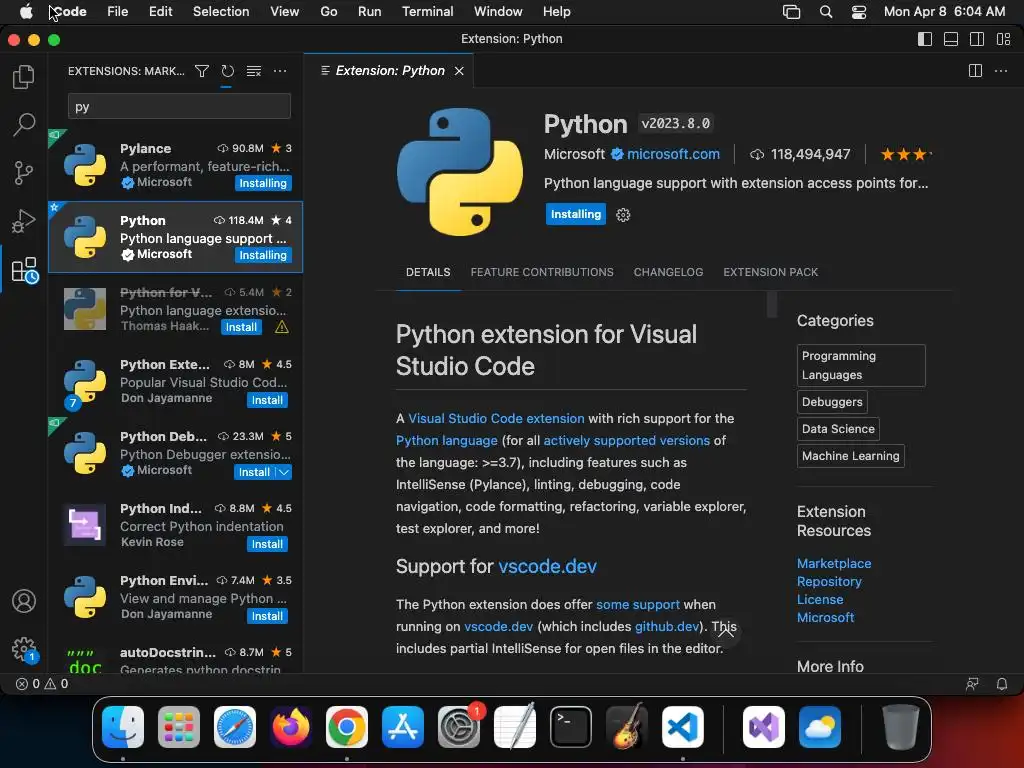Select Programming Languages category

click(861, 365)
